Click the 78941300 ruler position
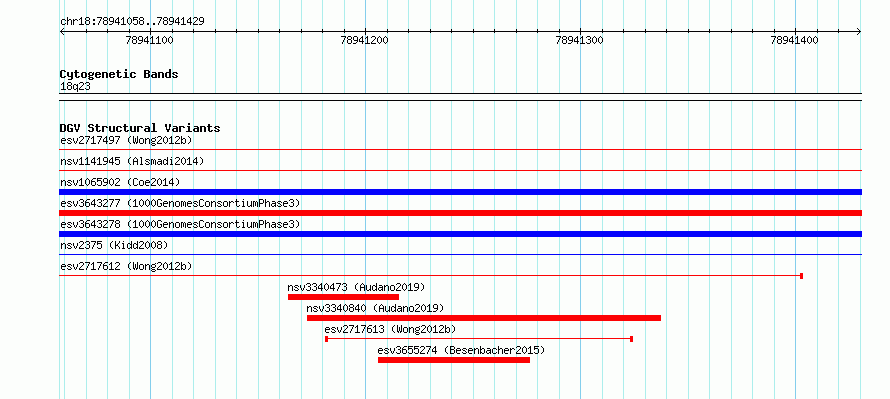Viewport: 890px width, 399px height. click(580, 41)
